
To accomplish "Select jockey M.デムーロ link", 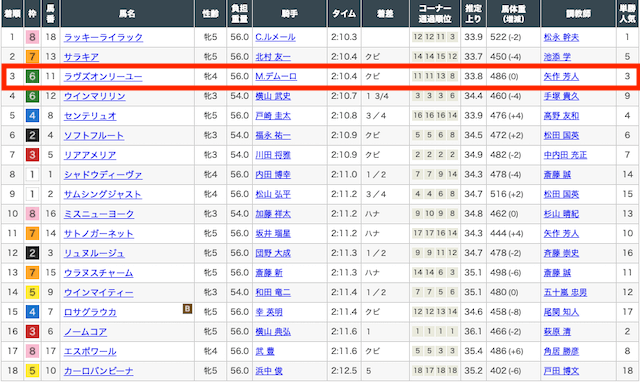I will 276,77.
